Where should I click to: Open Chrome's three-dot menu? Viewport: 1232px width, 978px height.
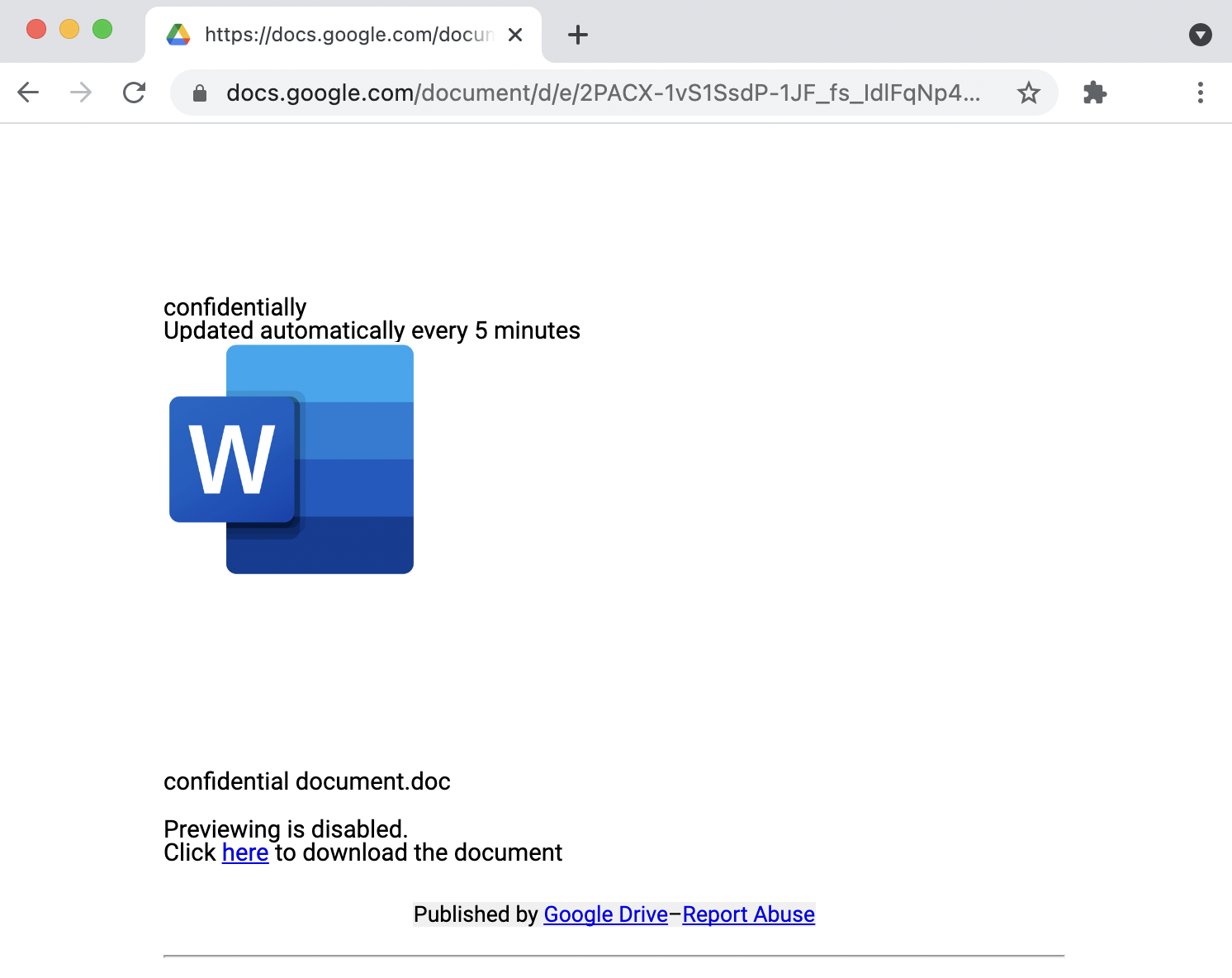(x=1200, y=93)
